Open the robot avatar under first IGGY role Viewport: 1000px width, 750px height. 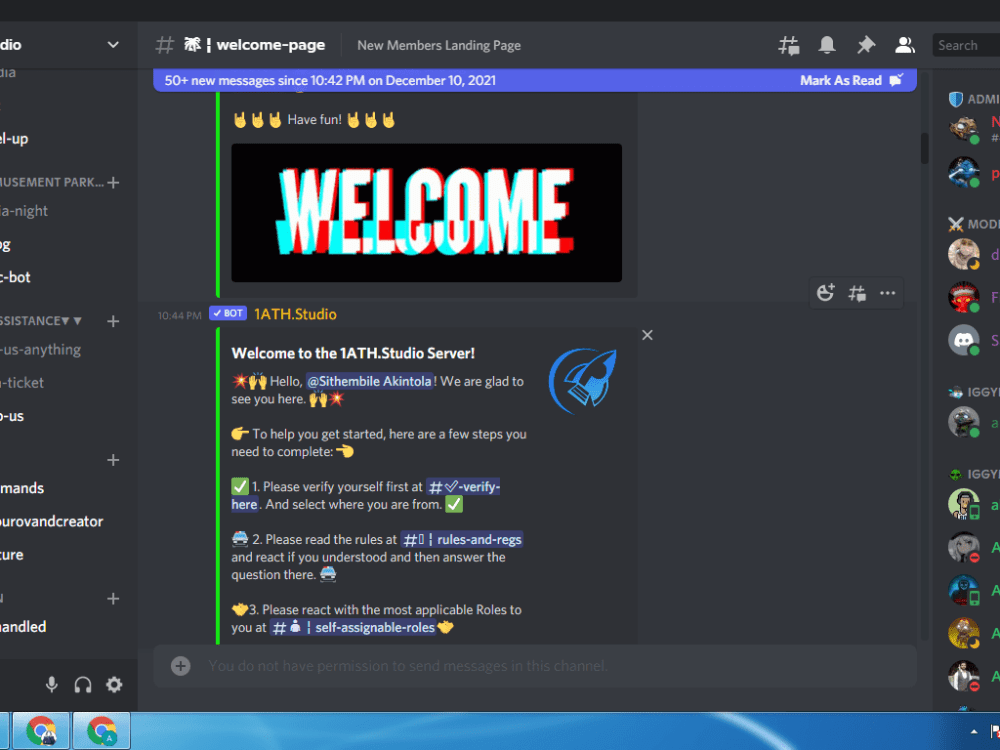point(963,422)
